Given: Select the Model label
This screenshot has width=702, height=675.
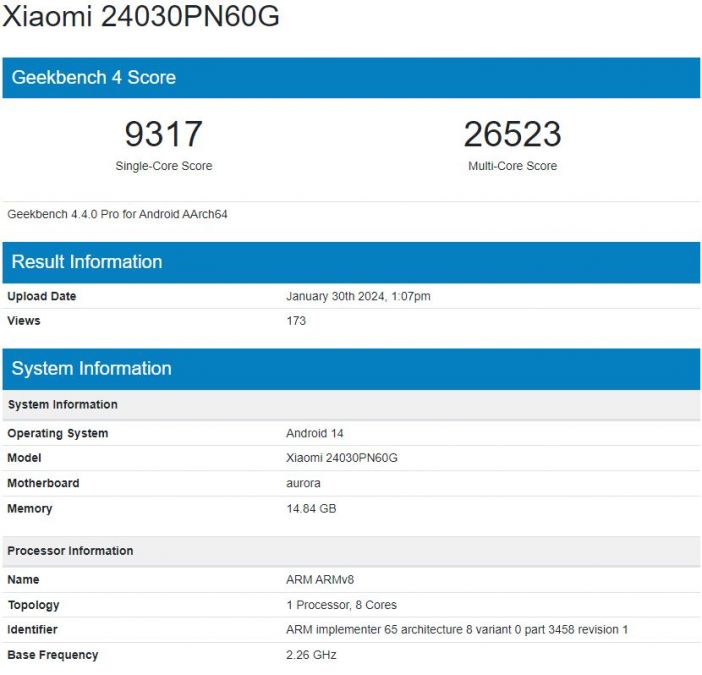Looking at the screenshot, I should (x=24, y=457).
